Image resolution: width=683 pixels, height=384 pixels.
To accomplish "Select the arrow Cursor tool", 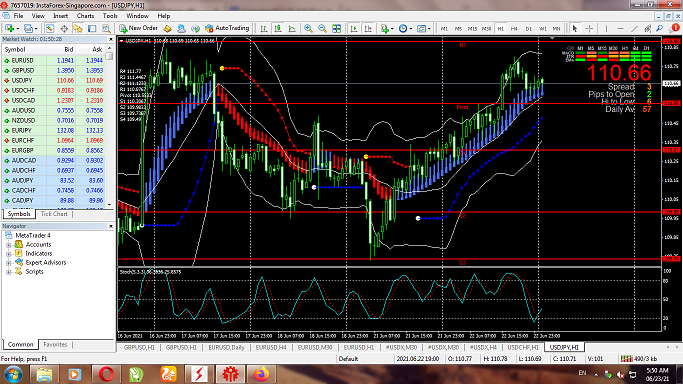I will click(x=575, y=29).
